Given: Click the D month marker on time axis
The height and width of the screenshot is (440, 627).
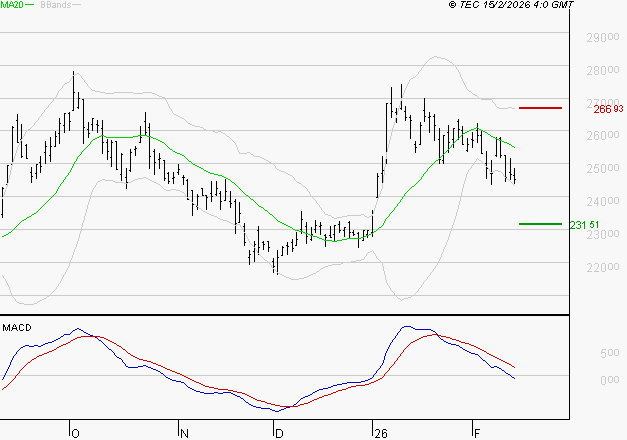Looking at the screenshot, I should point(279,433).
